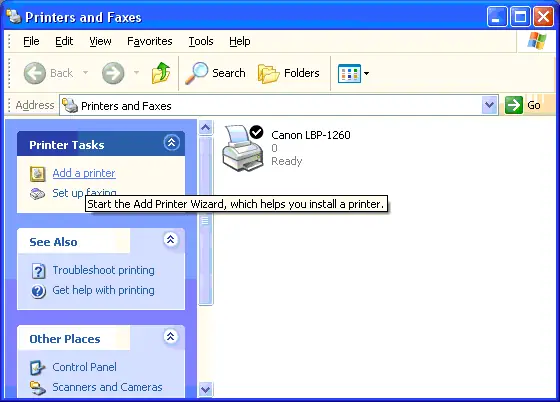
Task: Click the Get help with printing icon
Action: 38,291
